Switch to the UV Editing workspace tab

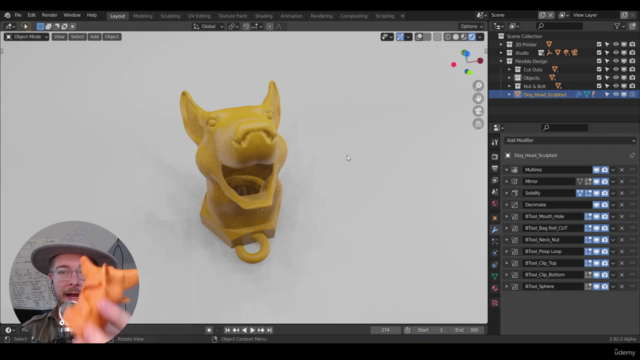(199, 16)
